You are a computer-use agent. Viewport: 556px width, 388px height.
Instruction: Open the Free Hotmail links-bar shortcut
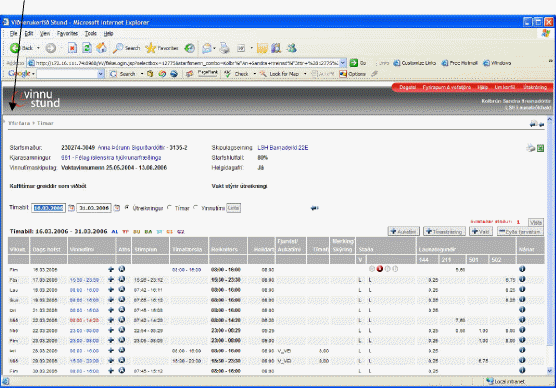[x=460, y=63]
